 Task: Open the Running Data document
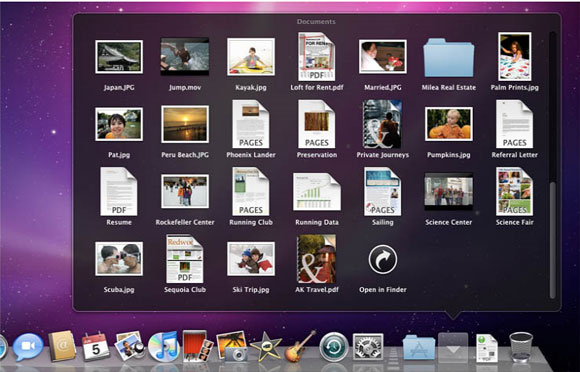pos(317,192)
